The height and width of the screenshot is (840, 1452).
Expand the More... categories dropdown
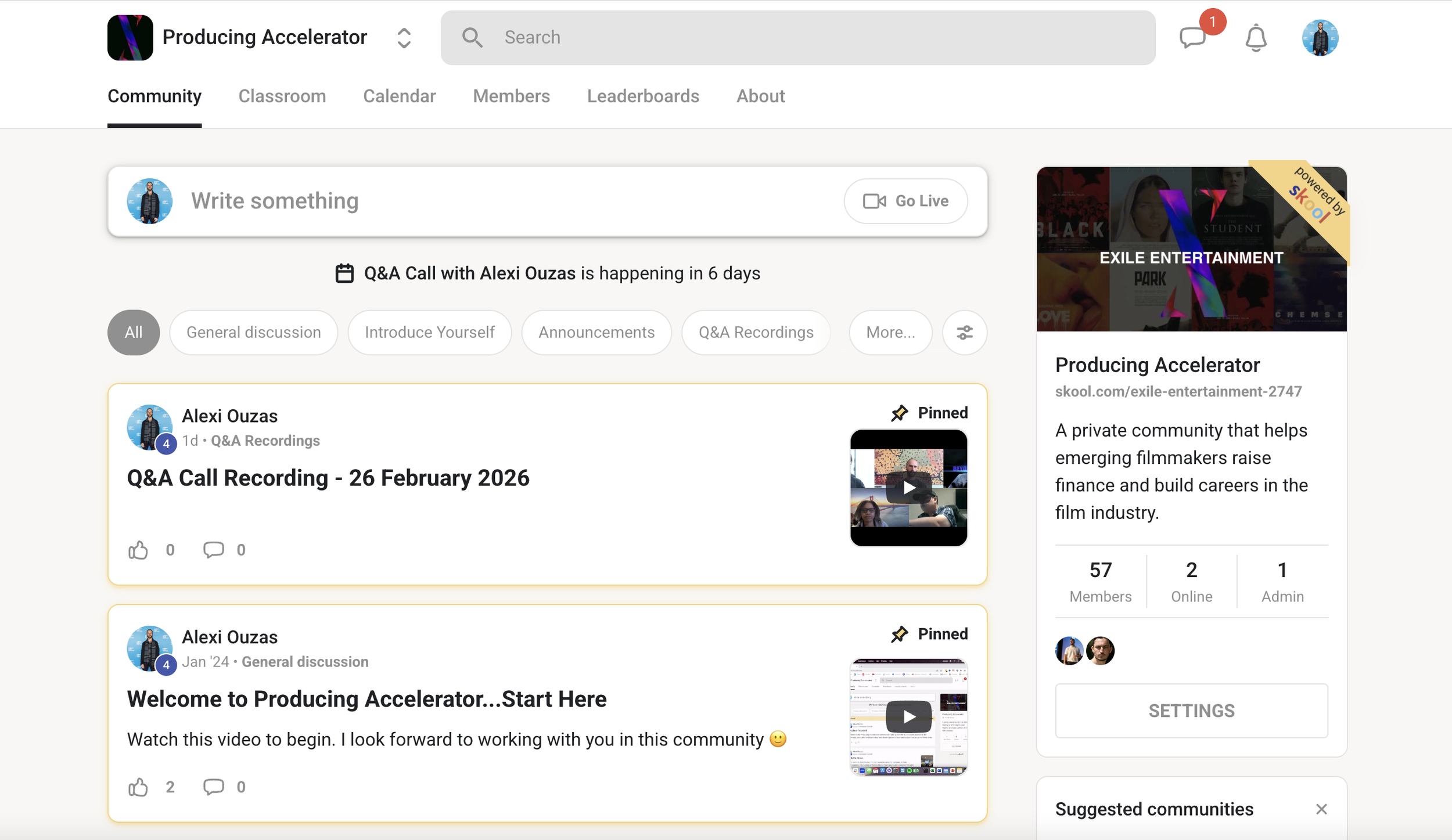click(890, 333)
